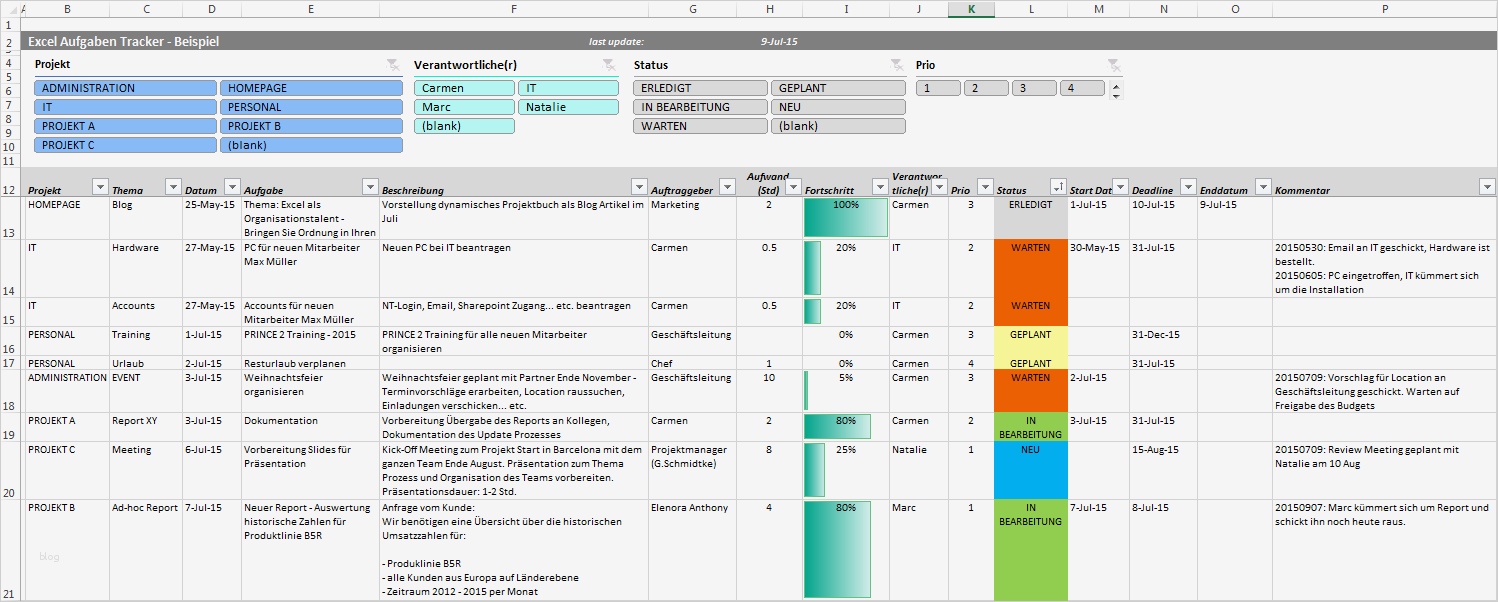Toggle the Prio 4 slicer button

click(x=1081, y=88)
